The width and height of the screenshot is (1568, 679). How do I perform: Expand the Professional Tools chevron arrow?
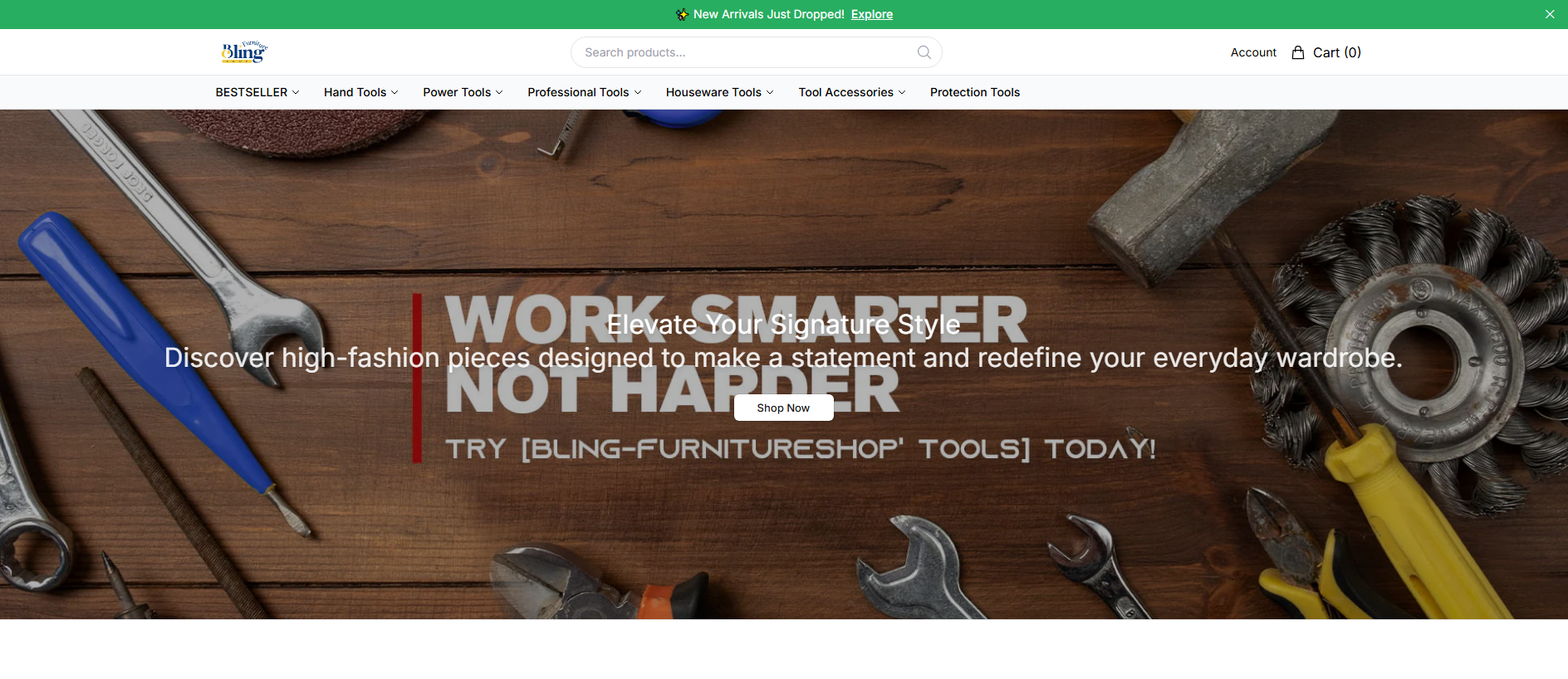click(x=638, y=92)
